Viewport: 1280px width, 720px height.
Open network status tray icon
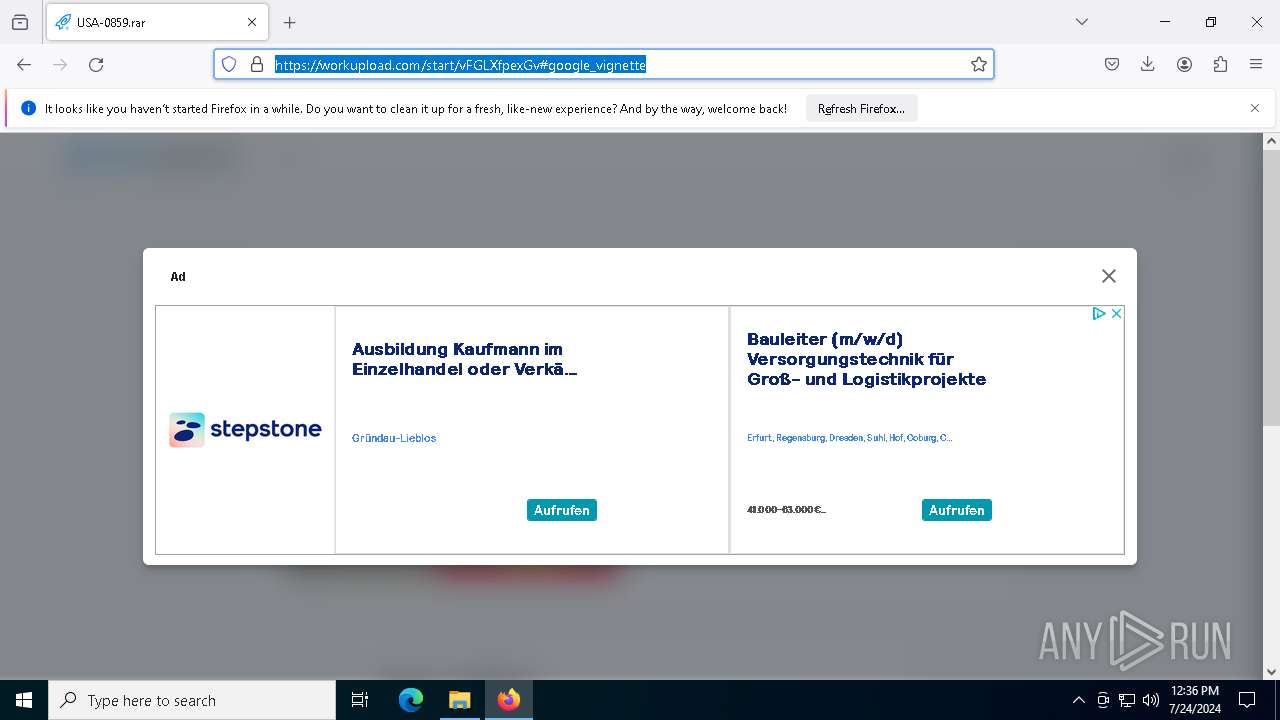1127,700
